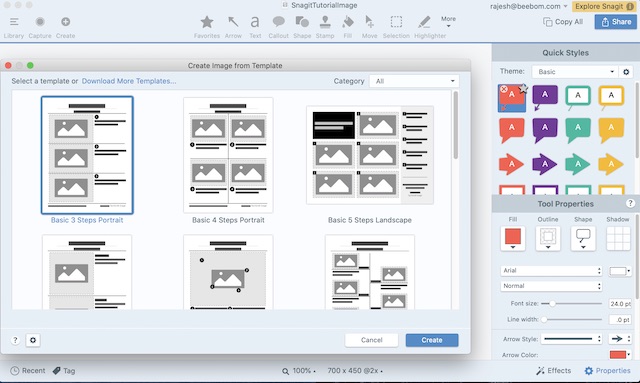
Task: Select the Fill tool
Action: point(348,22)
